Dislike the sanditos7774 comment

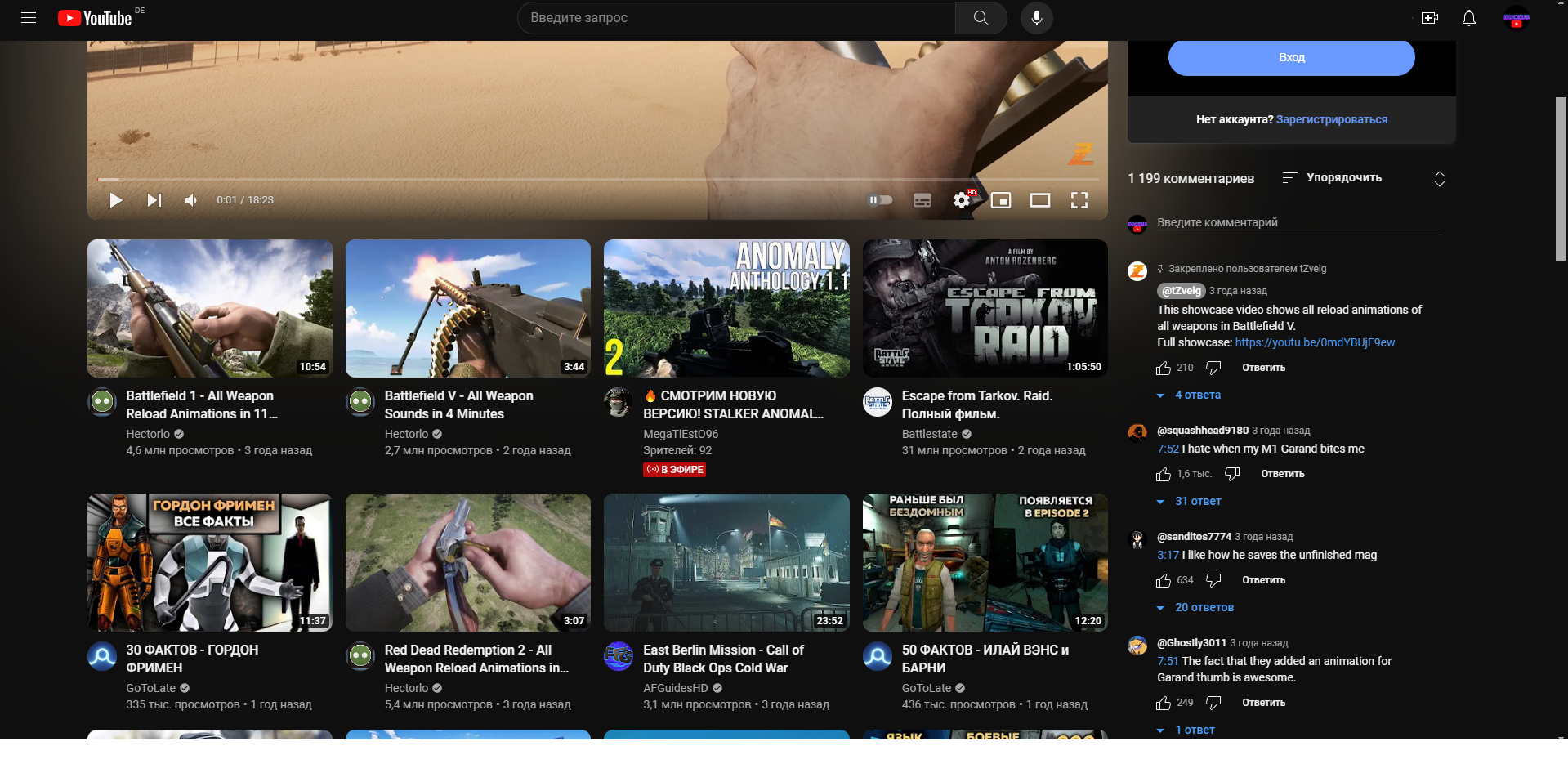tap(1213, 581)
